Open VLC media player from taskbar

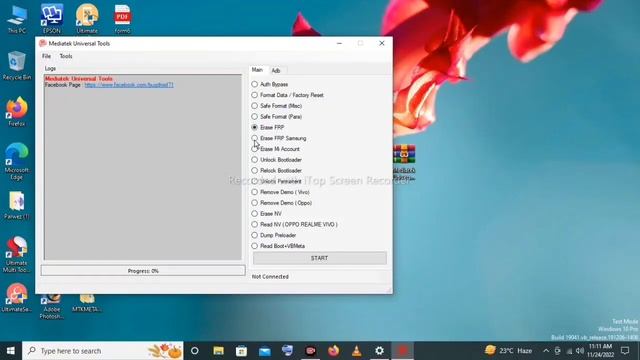click(356, 351)
